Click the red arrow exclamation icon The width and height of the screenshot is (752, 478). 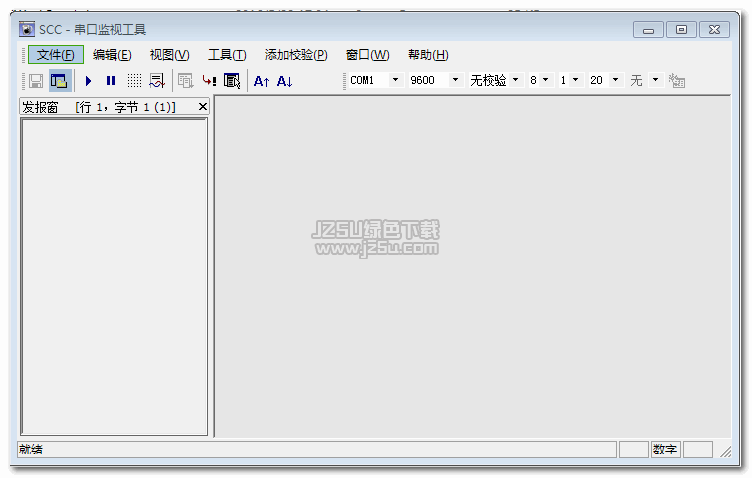(x=209, y=80)
